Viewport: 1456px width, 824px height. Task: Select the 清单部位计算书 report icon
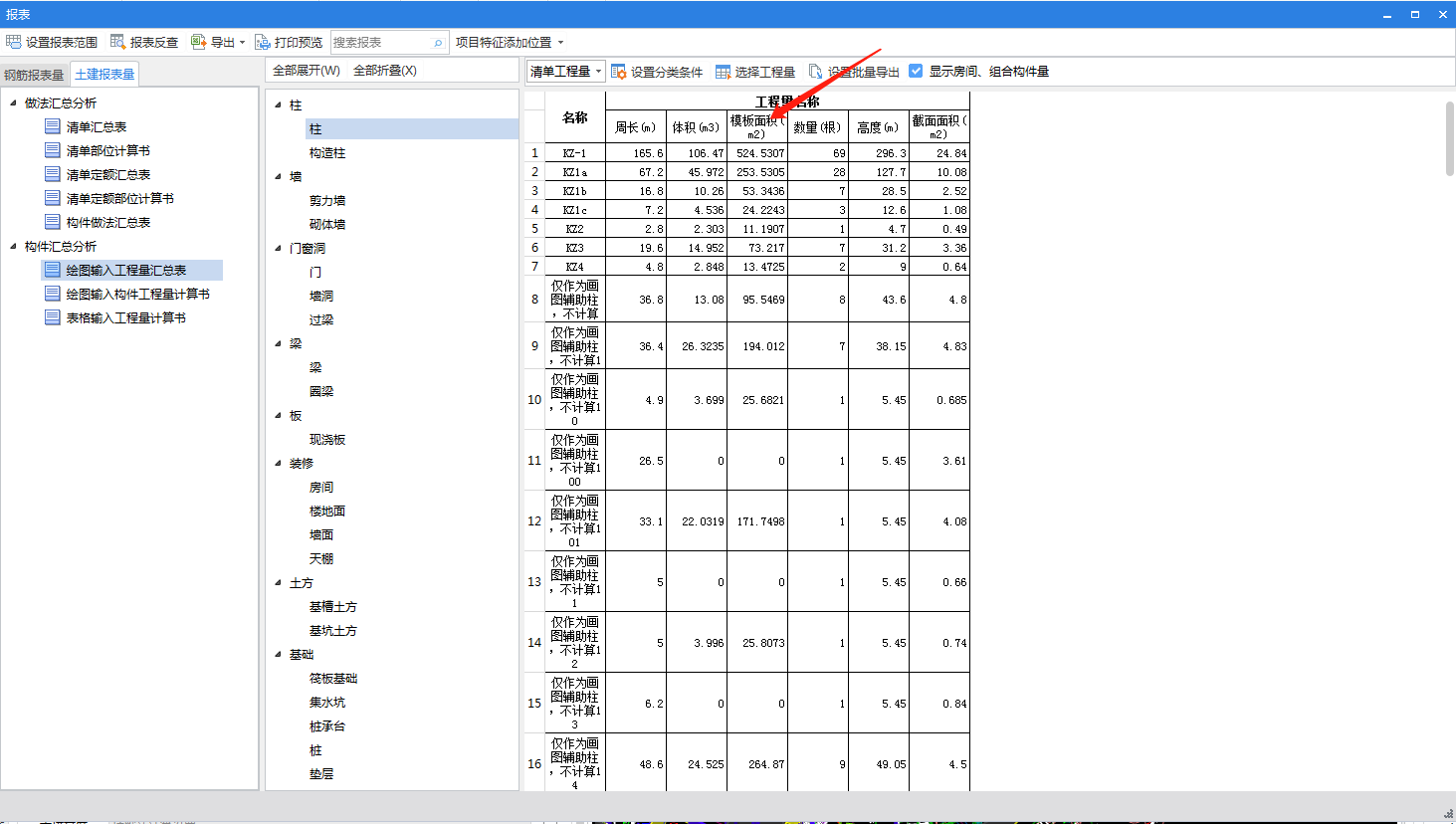pos(53,150)
